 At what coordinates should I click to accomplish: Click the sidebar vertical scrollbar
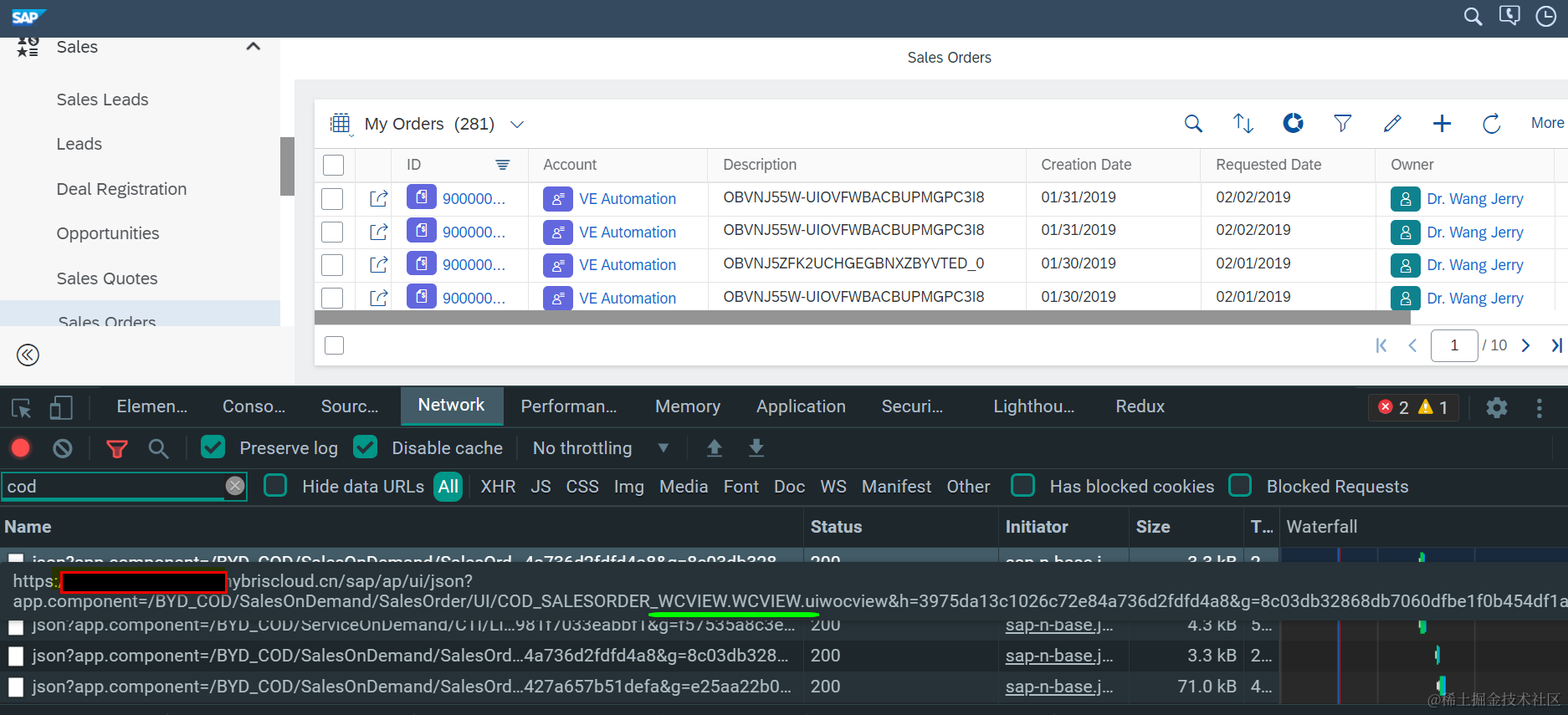point(287,166)
